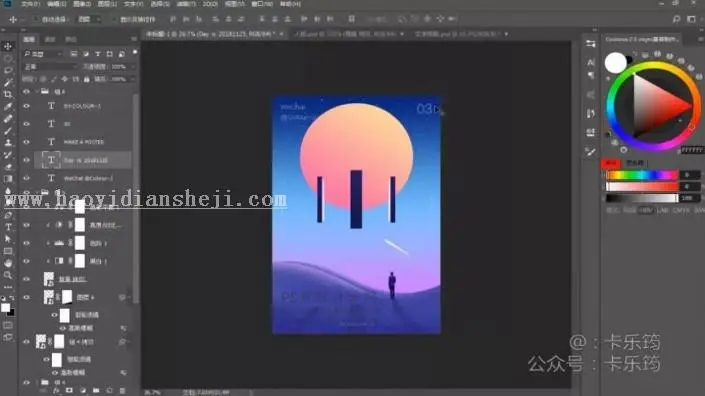Open the auto-select target dropdown
This screenshot has width=705, height=396.
click(89, 19)
